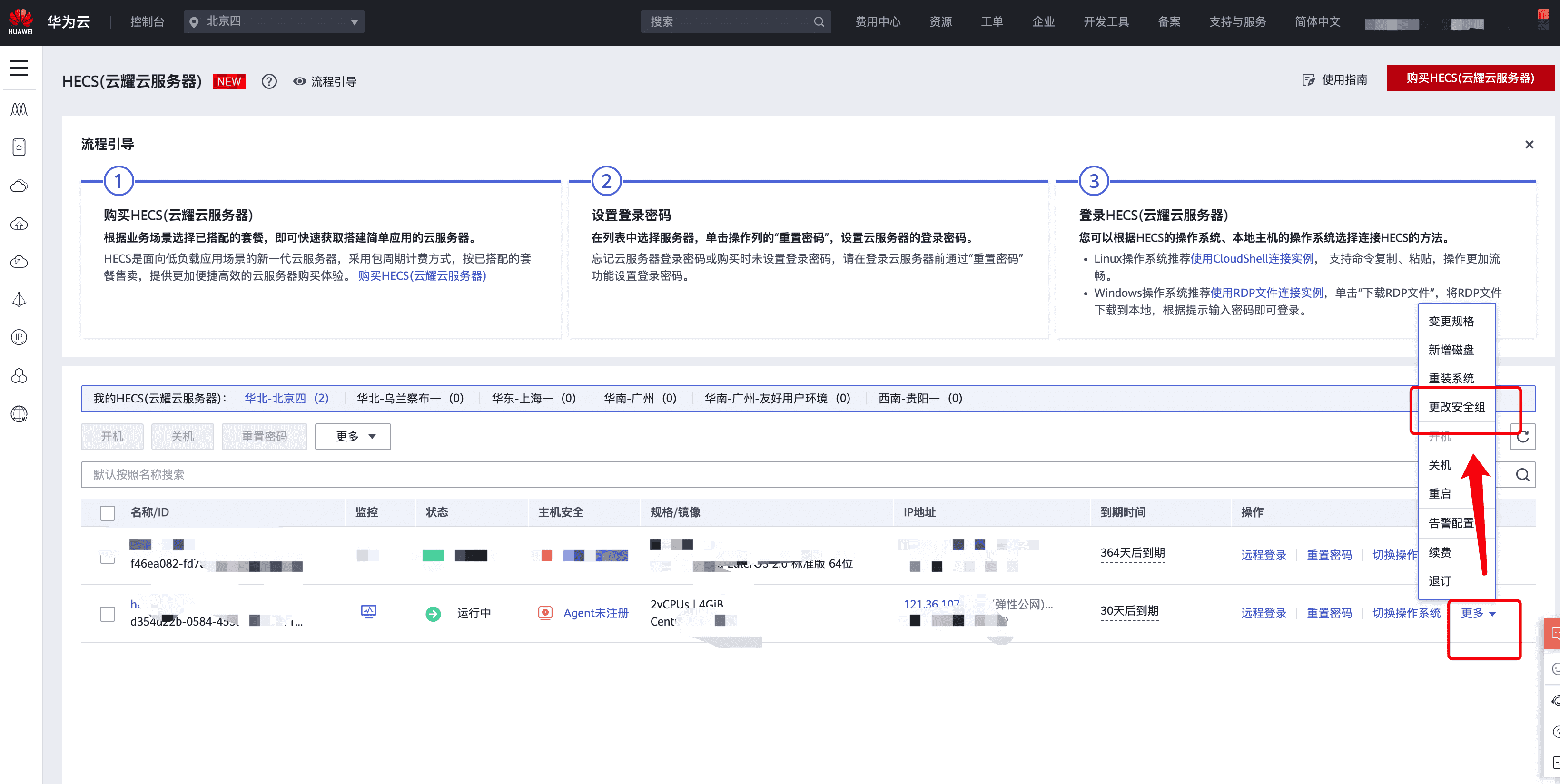The width and height of the screenshot is (1560, 784).
Task: Toggle the 流程引导 eye visibility
Action: 299,81
